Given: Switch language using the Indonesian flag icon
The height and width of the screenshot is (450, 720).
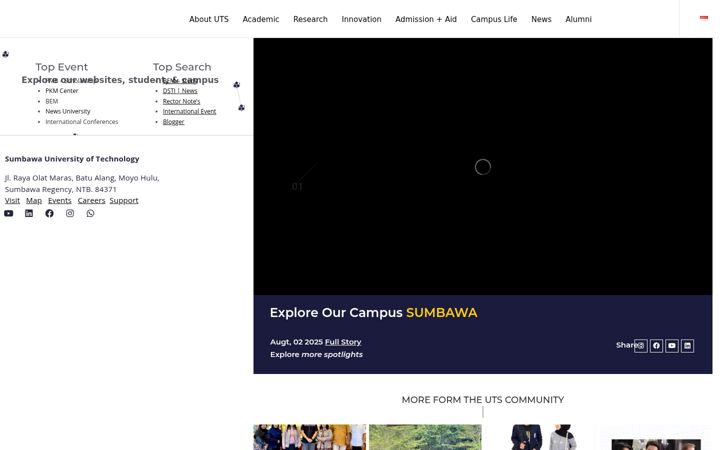Looking at the screenshot, I should [703, 18].
